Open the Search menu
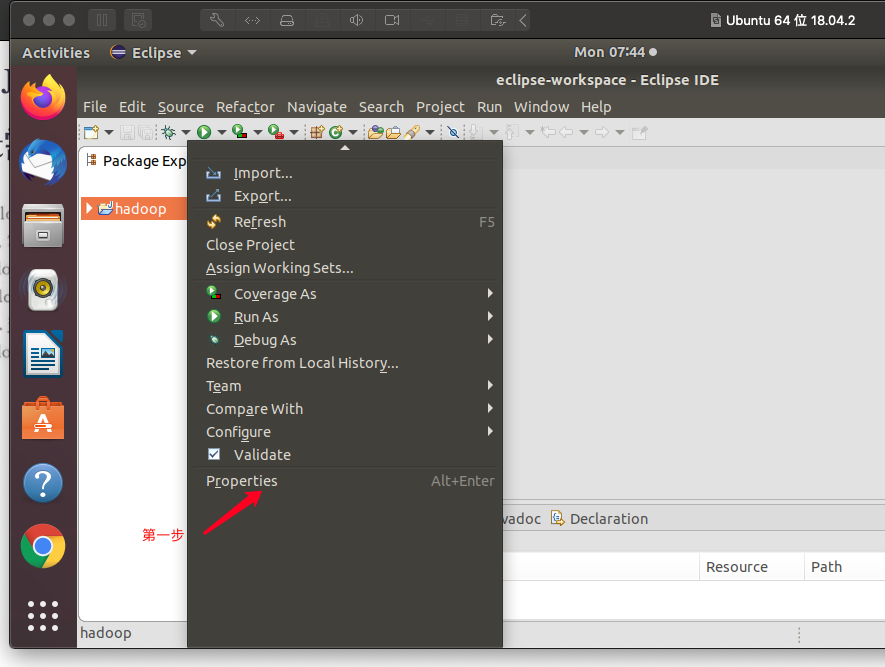 pos(382,107)
